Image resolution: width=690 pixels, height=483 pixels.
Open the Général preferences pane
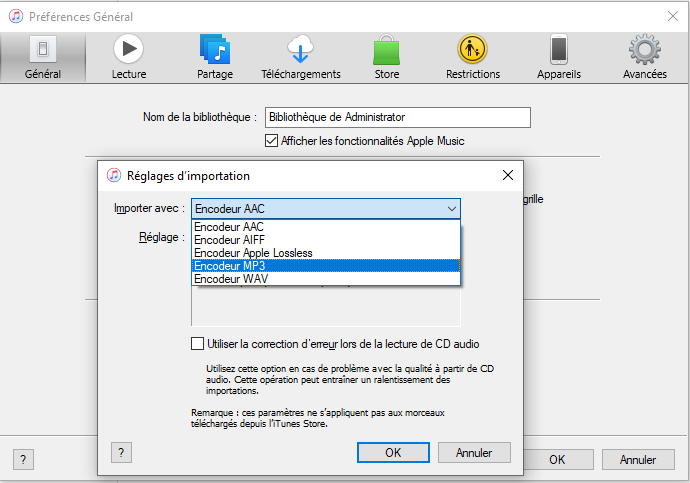(x=42, y=57)
